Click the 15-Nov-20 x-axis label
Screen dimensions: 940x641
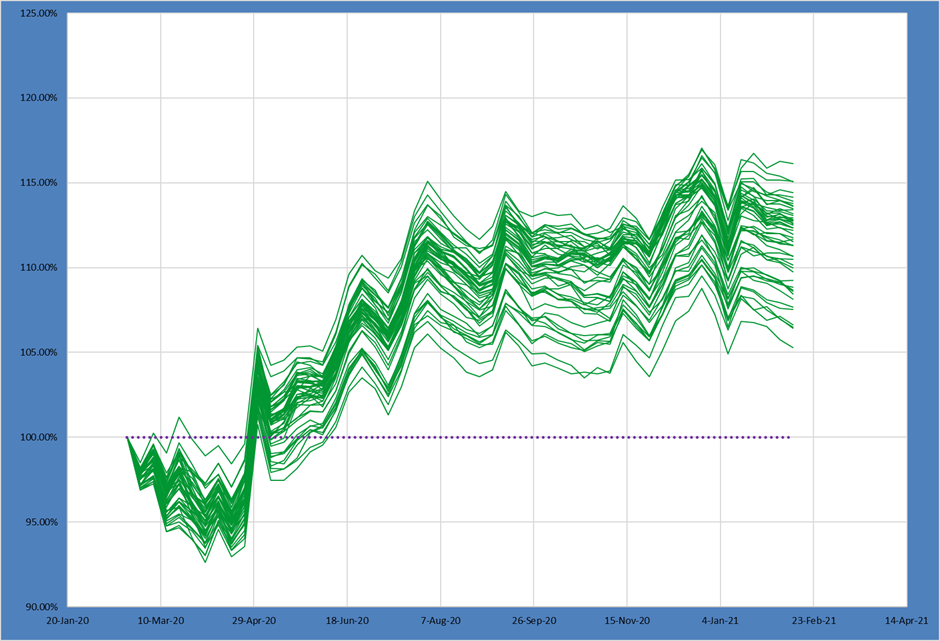pyautogui.click(x=627, y=621)
